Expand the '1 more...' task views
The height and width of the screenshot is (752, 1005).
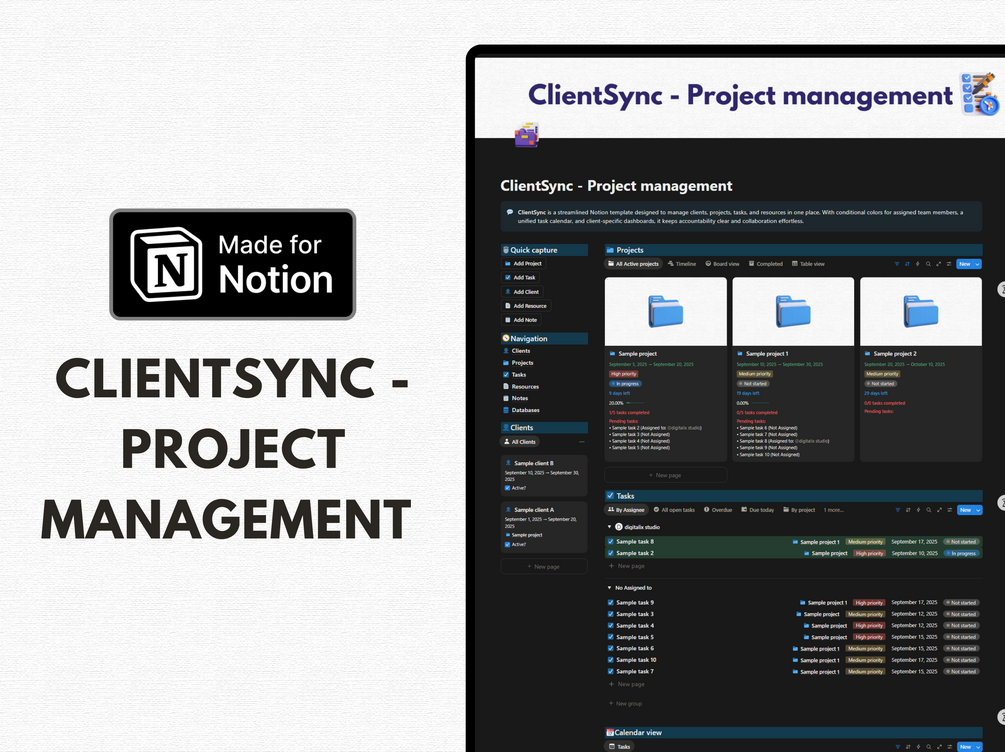pyautogui.click(x=834, y=510)
